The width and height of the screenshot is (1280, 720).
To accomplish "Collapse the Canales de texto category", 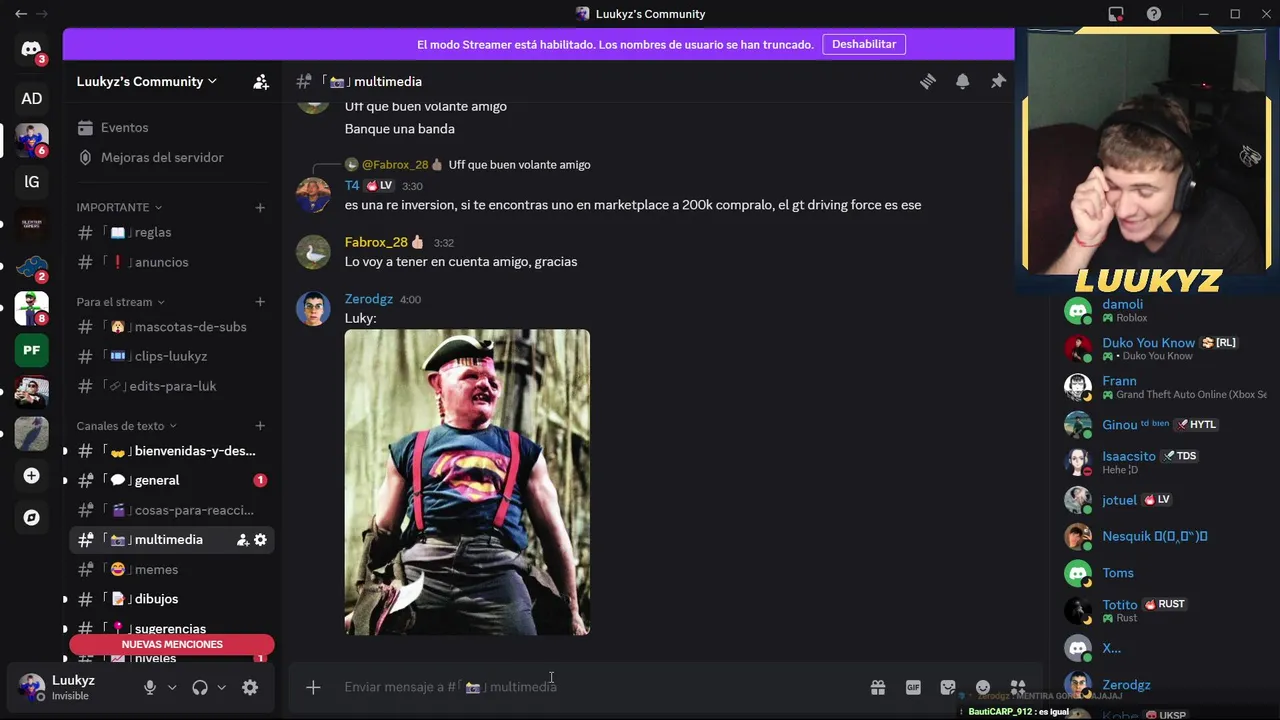I will click(127, 426).
